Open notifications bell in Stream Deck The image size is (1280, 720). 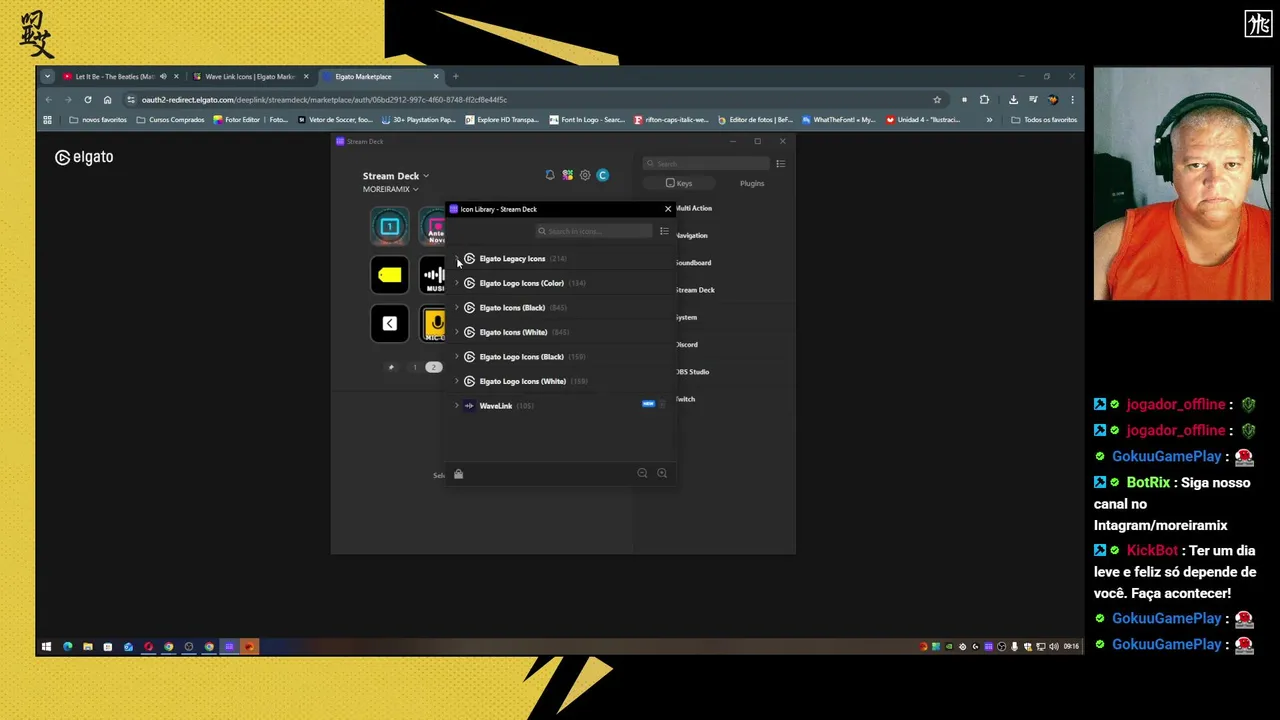550,175
